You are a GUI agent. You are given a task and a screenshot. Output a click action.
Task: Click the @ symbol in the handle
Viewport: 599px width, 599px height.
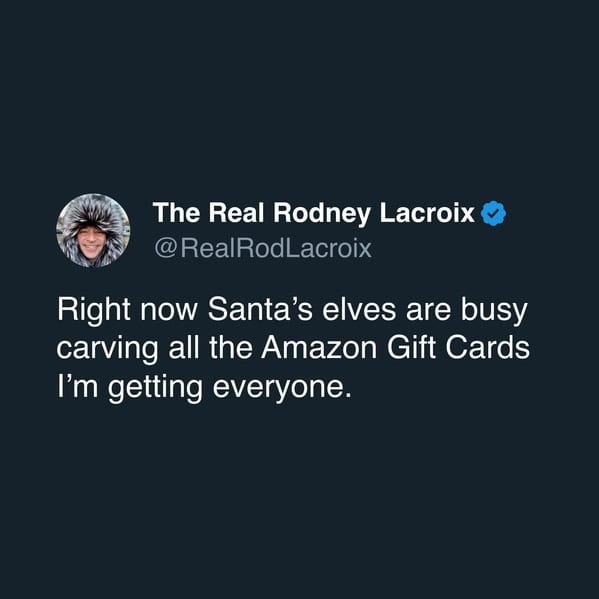pos(166,249)
